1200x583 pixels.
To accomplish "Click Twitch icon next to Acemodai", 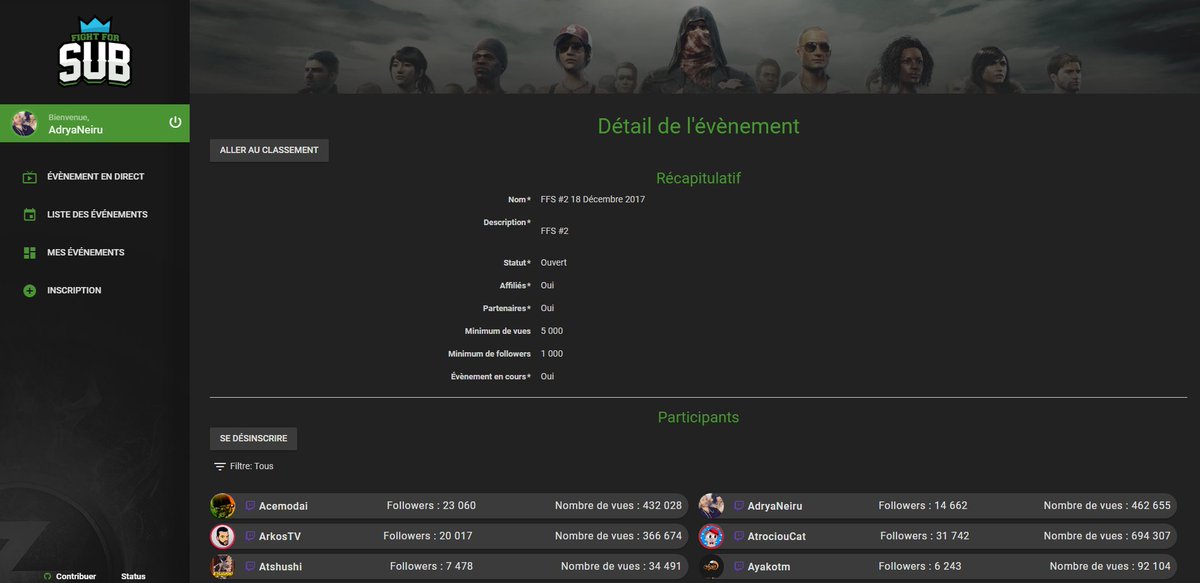I will coord(250,506).
